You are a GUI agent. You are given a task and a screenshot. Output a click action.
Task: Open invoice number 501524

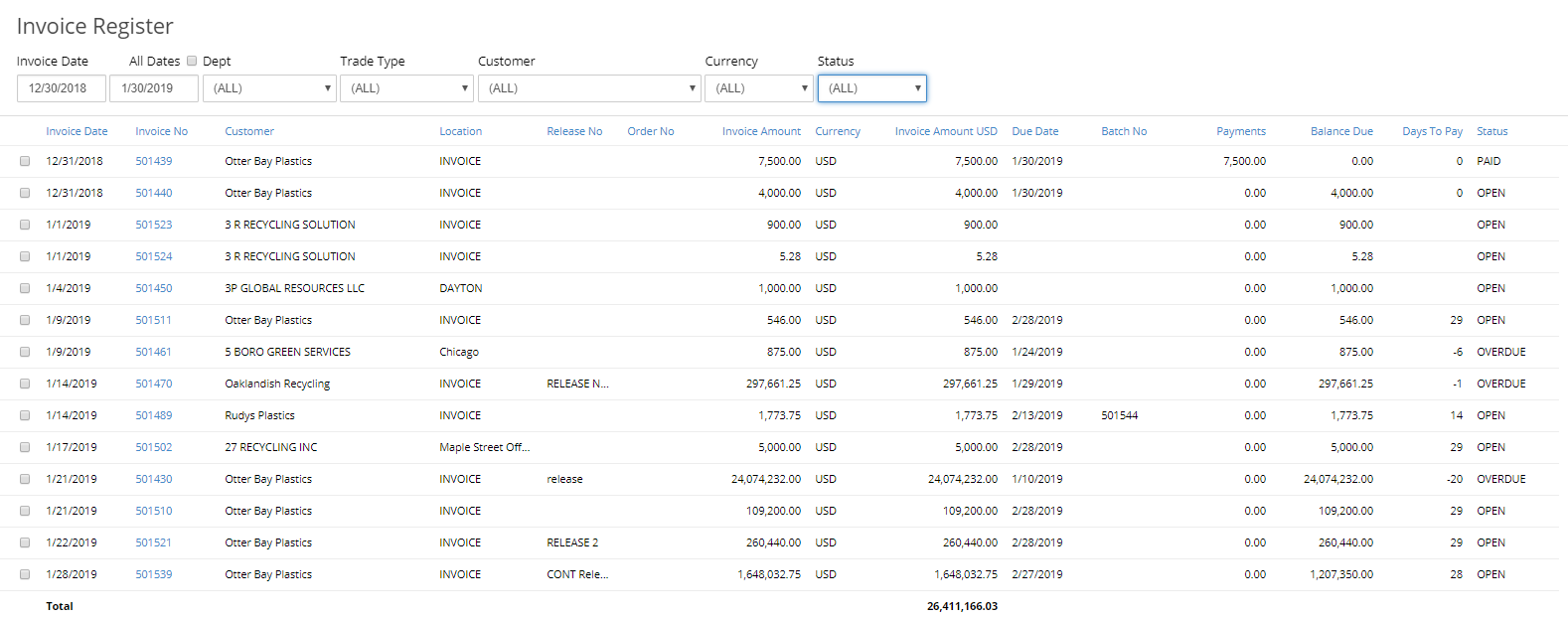[x=154, y=256]
